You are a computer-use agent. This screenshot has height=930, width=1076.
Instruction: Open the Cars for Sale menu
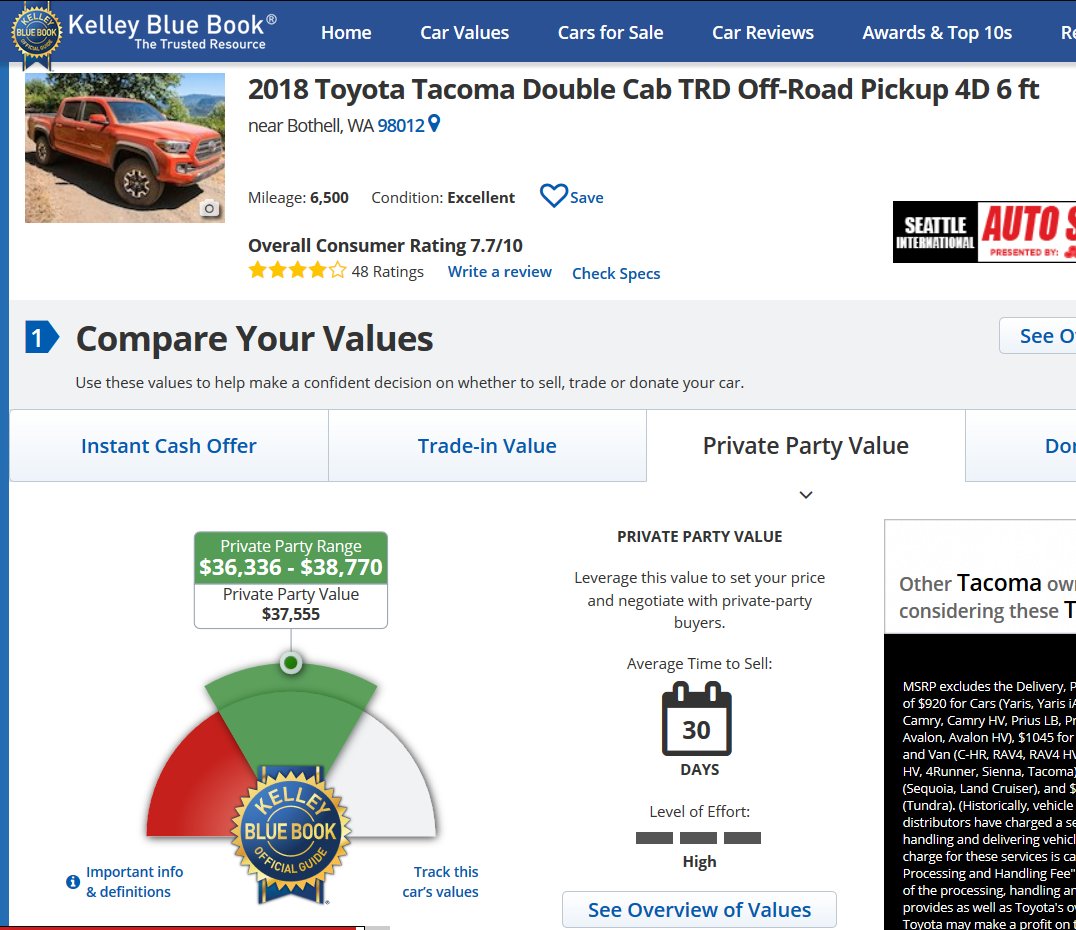click(x=611, y=32)
